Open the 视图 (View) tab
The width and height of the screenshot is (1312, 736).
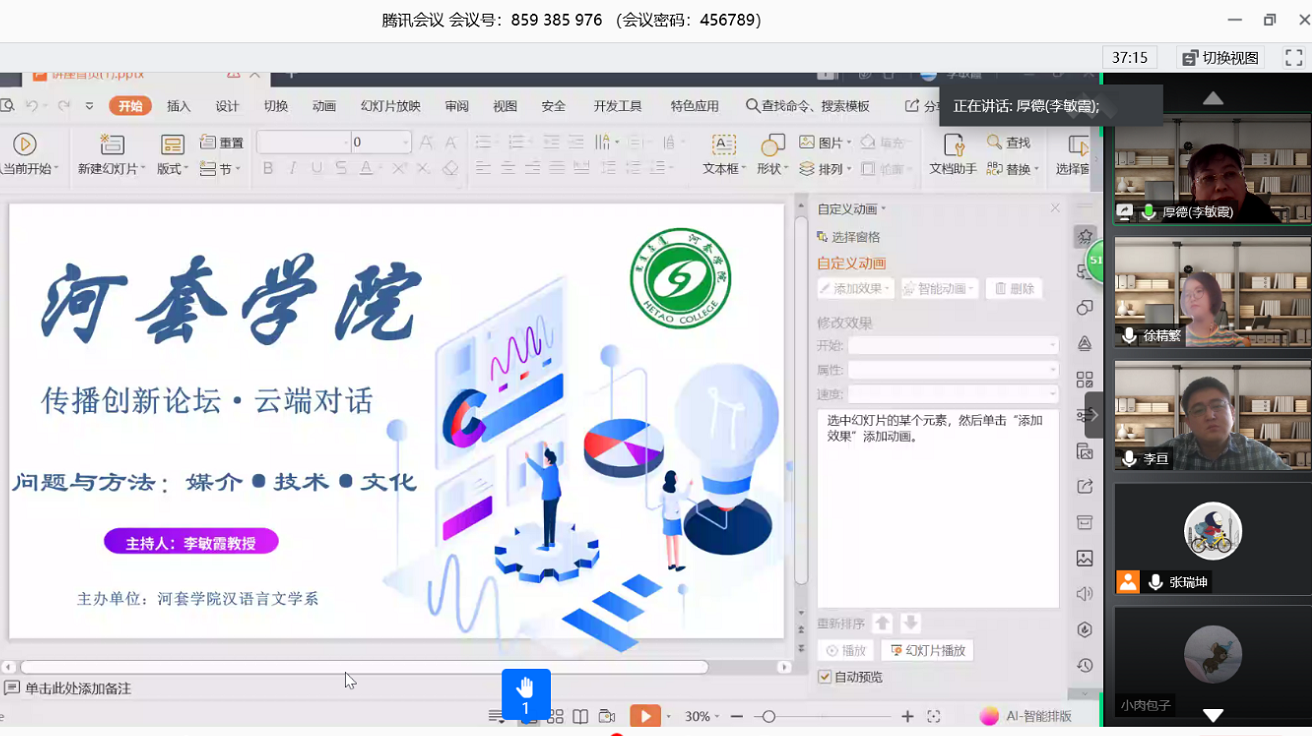[505, 106]
